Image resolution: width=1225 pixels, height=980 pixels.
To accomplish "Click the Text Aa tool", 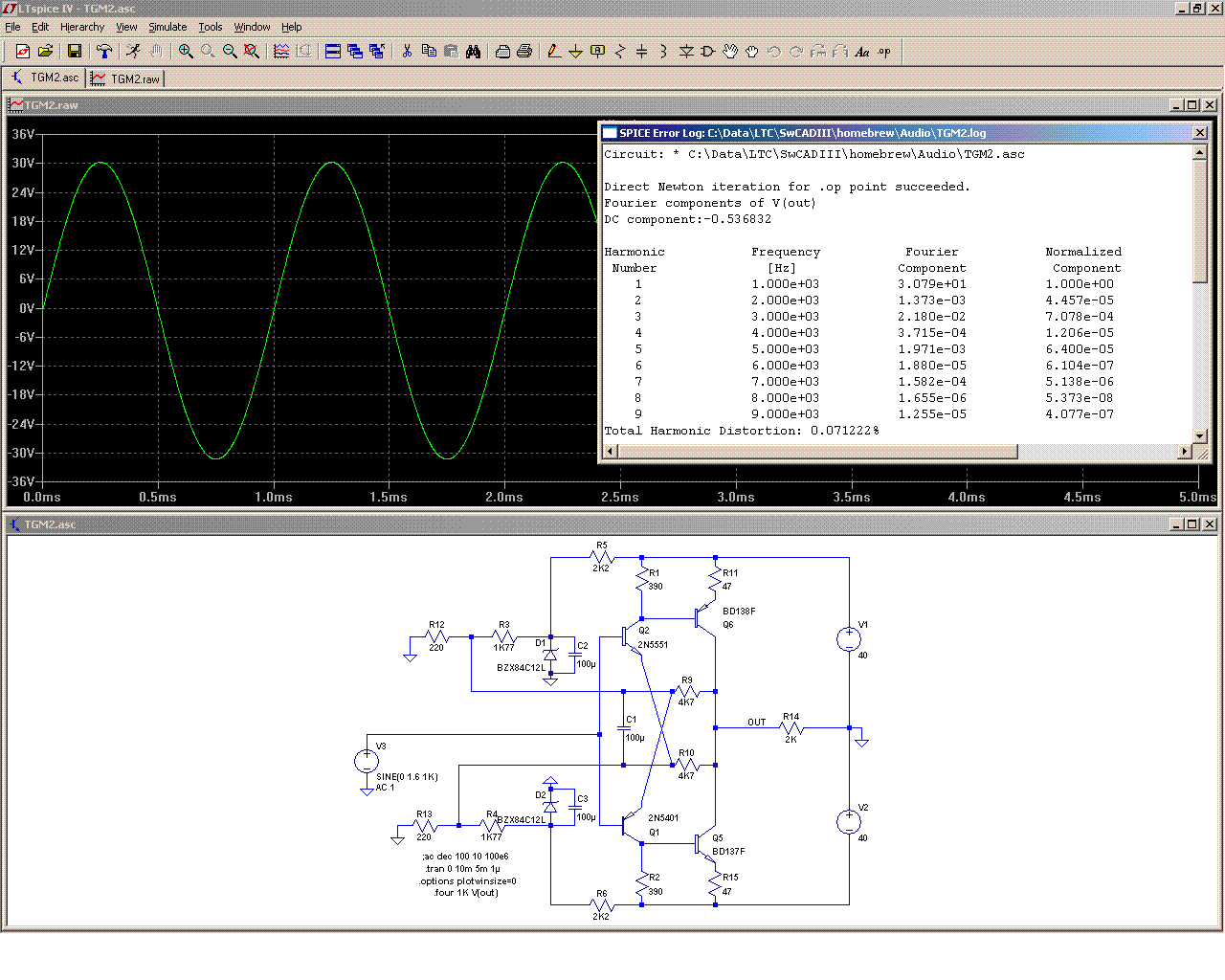I will pyautogui.click(x=862, y=52).
